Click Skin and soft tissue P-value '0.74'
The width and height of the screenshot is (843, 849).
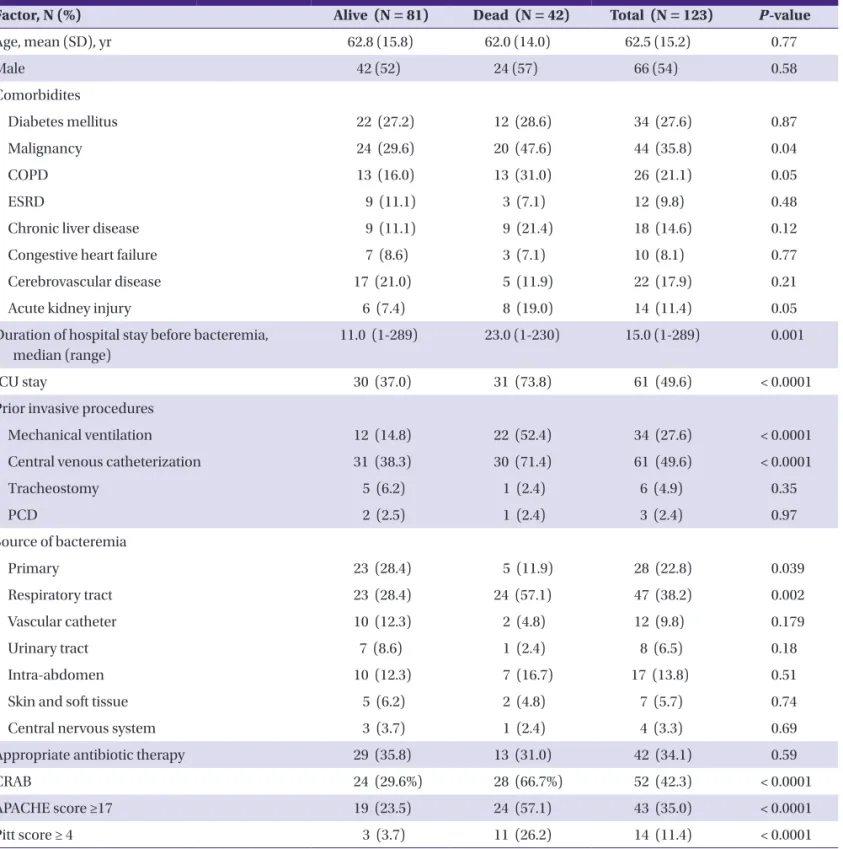(x=783, y=702)
